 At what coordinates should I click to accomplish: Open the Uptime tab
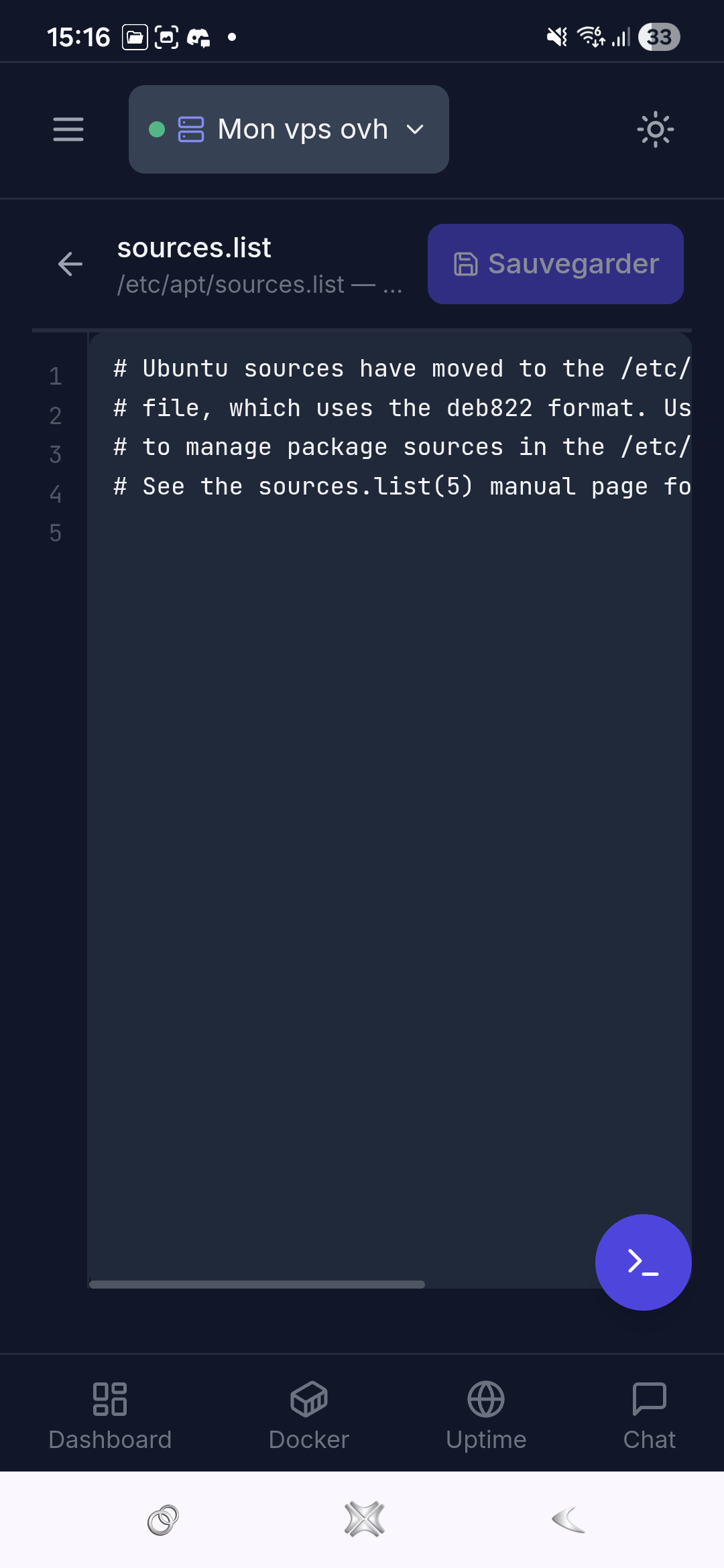486,1415
